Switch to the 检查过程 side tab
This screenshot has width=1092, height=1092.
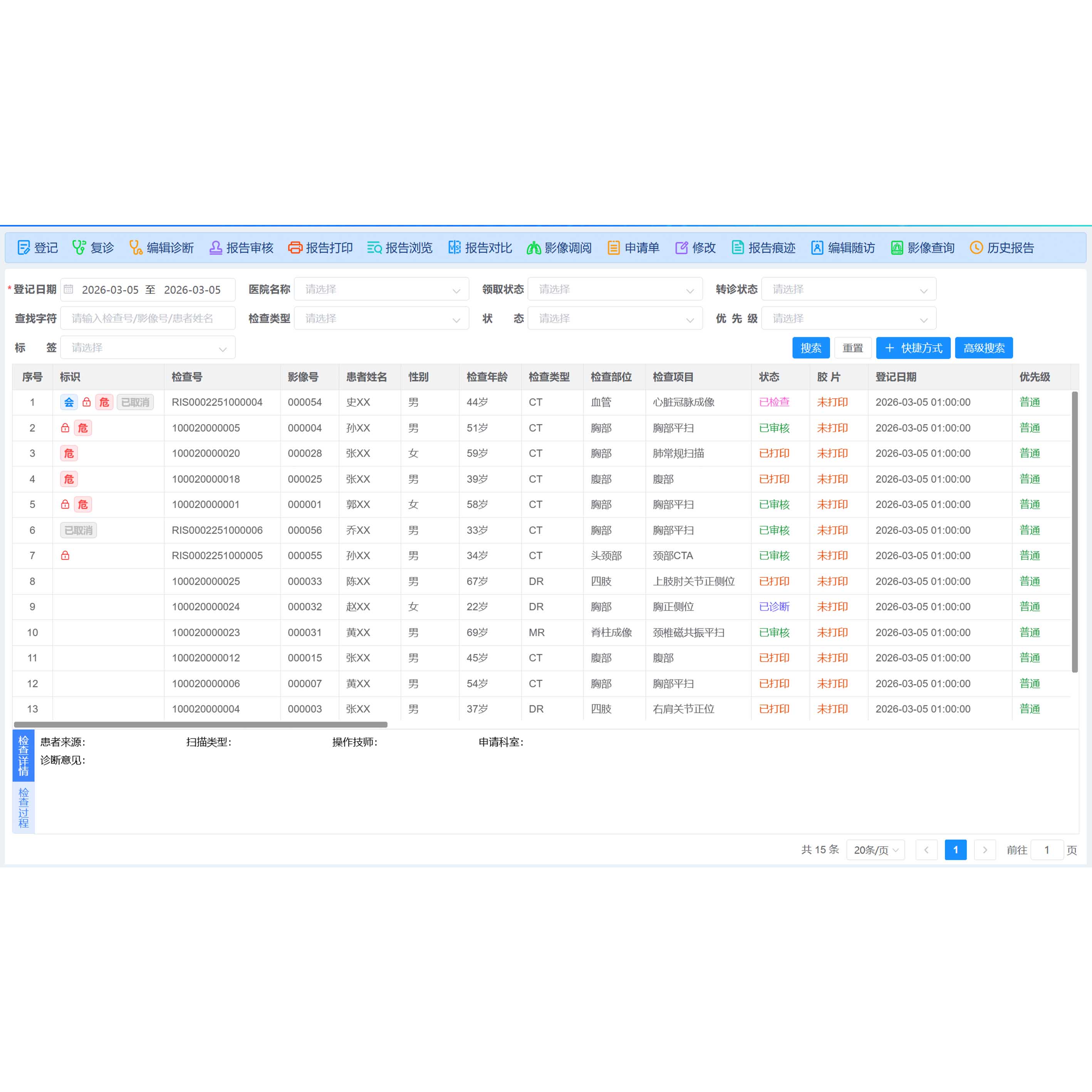pyautogui.click(x=23, y=808)
